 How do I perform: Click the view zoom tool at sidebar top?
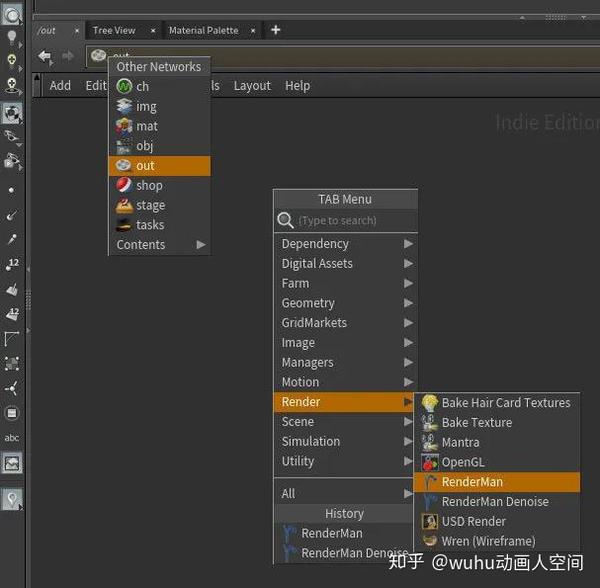(x=12, y=15)
